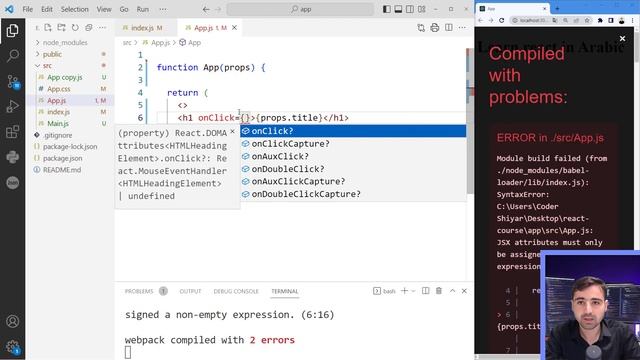640x360 pixels.
Task: Open the Edit menu
Action: point(47,9)
